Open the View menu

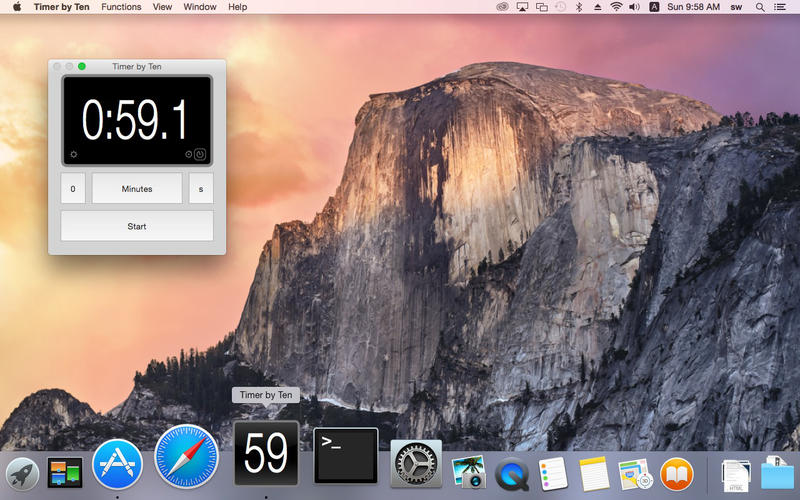tap(162, 7)
